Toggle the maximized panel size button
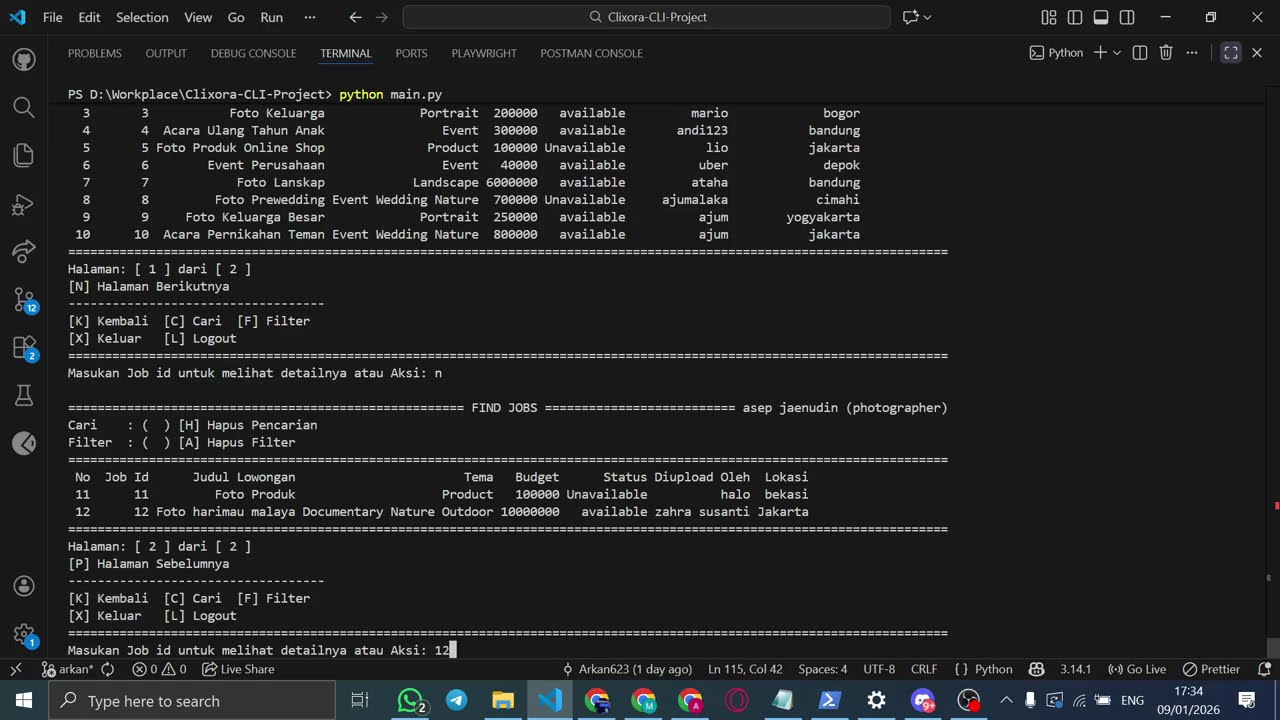The image size is (1280, 720). (x=1231, y=53)
